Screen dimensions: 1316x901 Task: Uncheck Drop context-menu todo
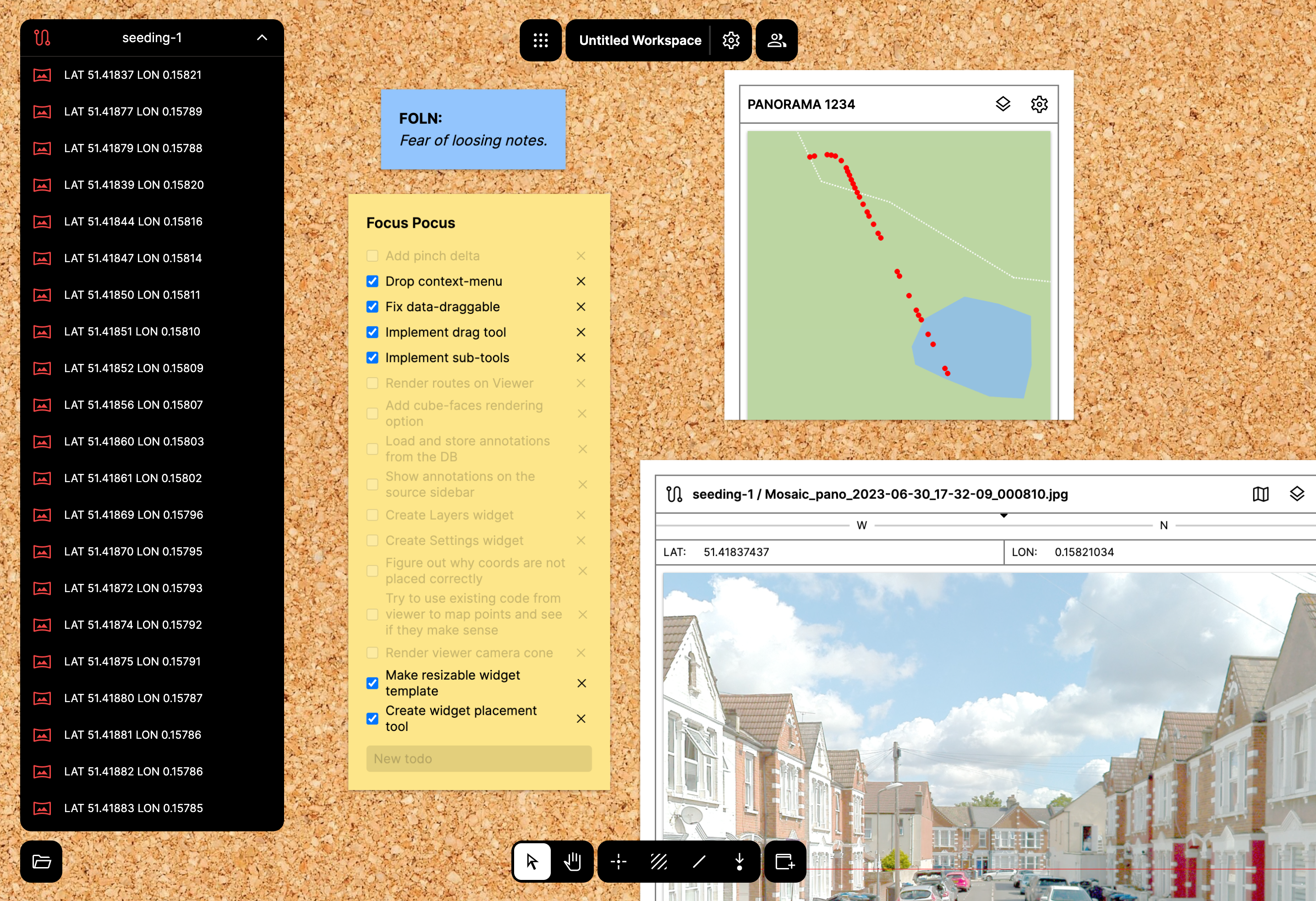point(372,281)
